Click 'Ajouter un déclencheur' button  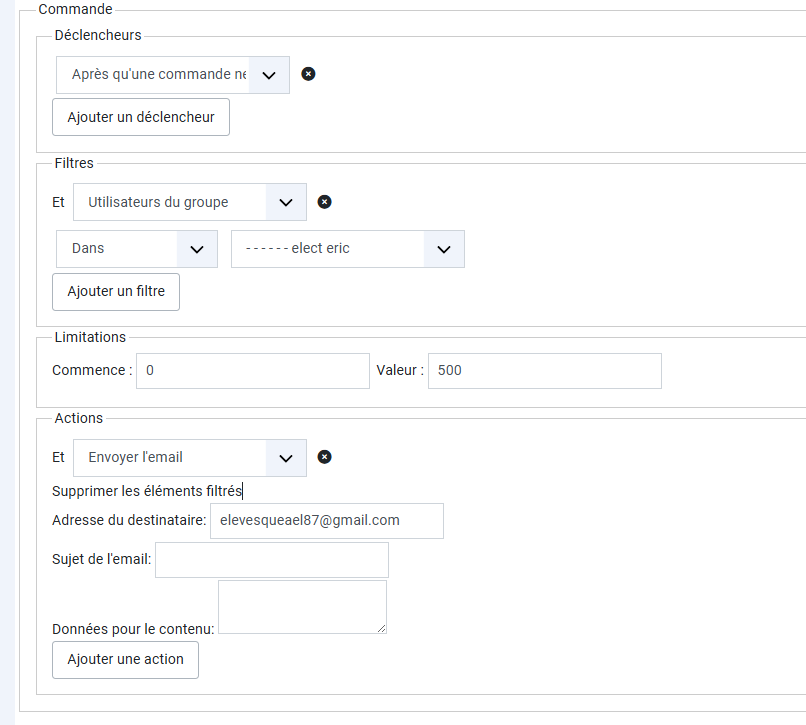[141, 117]
